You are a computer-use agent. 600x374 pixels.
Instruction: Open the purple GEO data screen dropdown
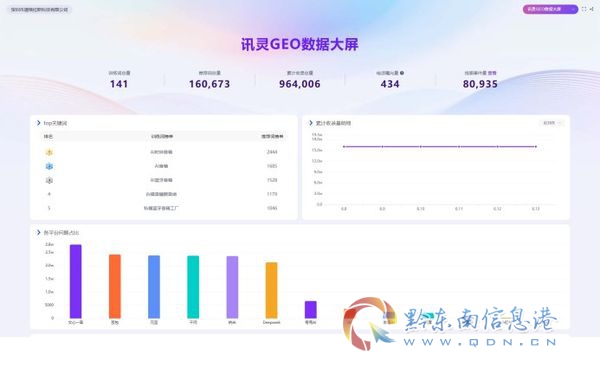[550, 9]
